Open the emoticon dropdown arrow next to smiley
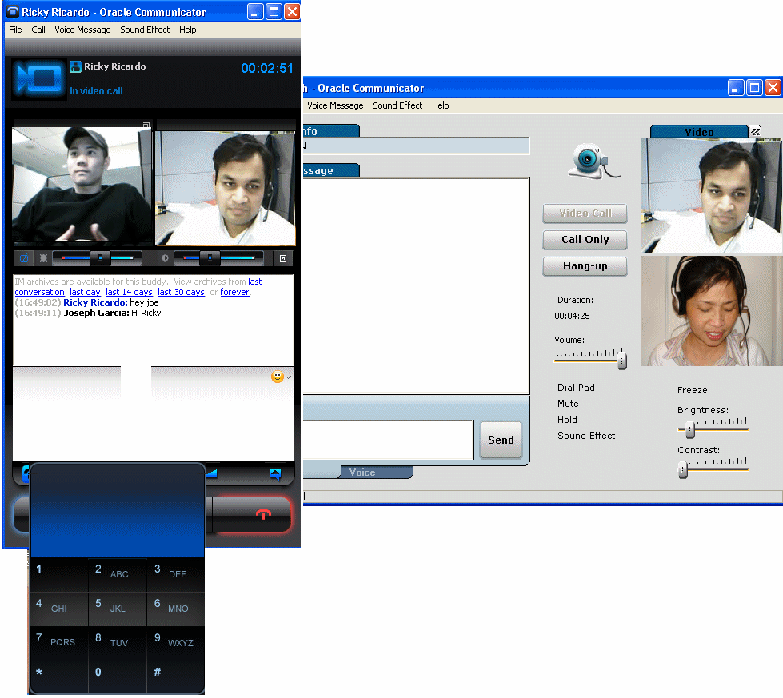The image size is (783, 698). click(x=289, y=377)
